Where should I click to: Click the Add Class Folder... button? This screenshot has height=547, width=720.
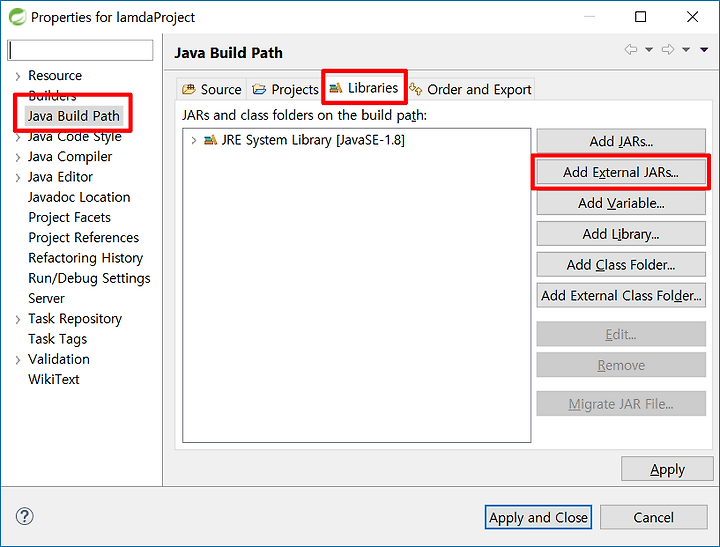point(621,265)
